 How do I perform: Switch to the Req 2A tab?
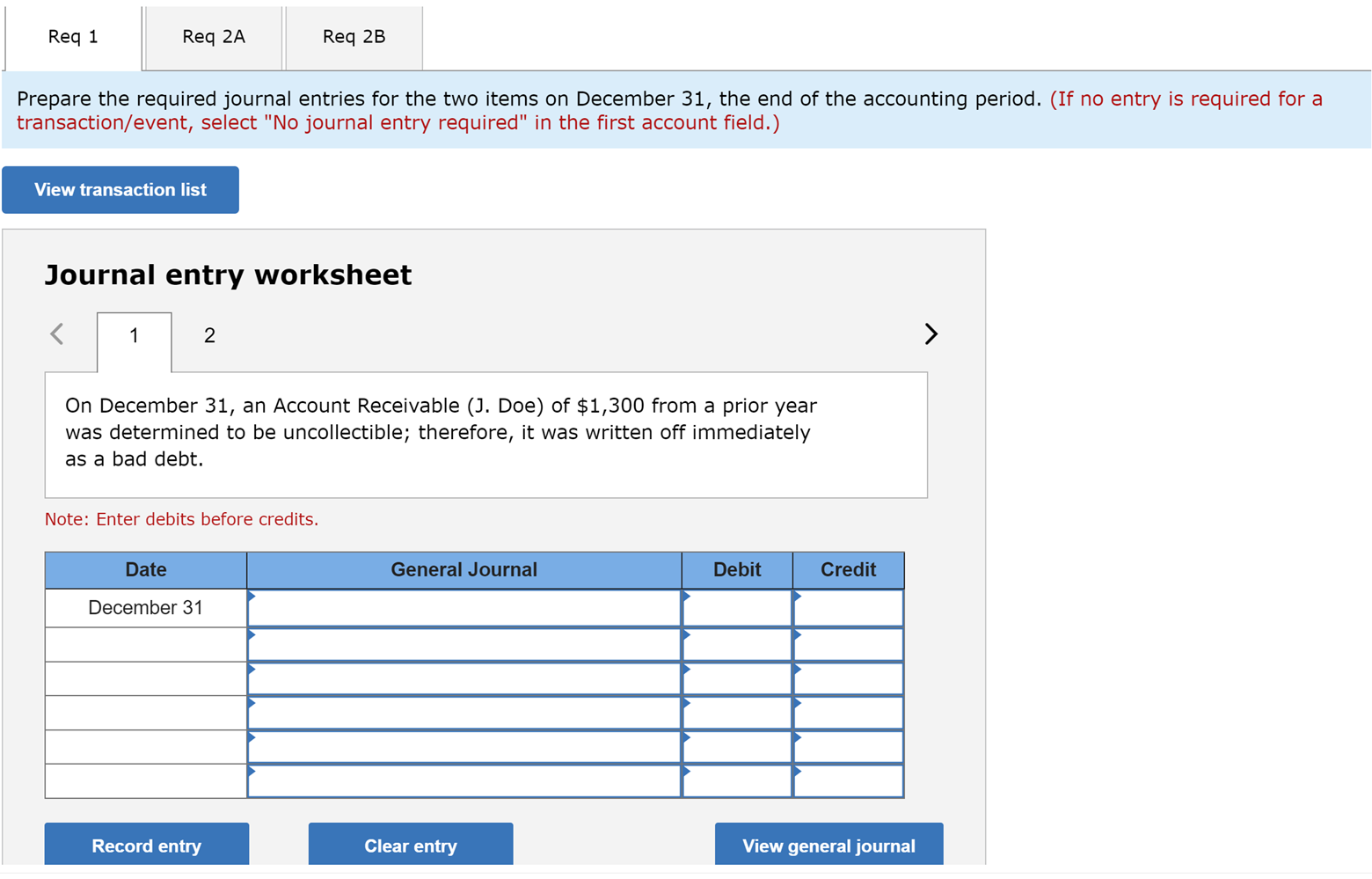[212, 37]
